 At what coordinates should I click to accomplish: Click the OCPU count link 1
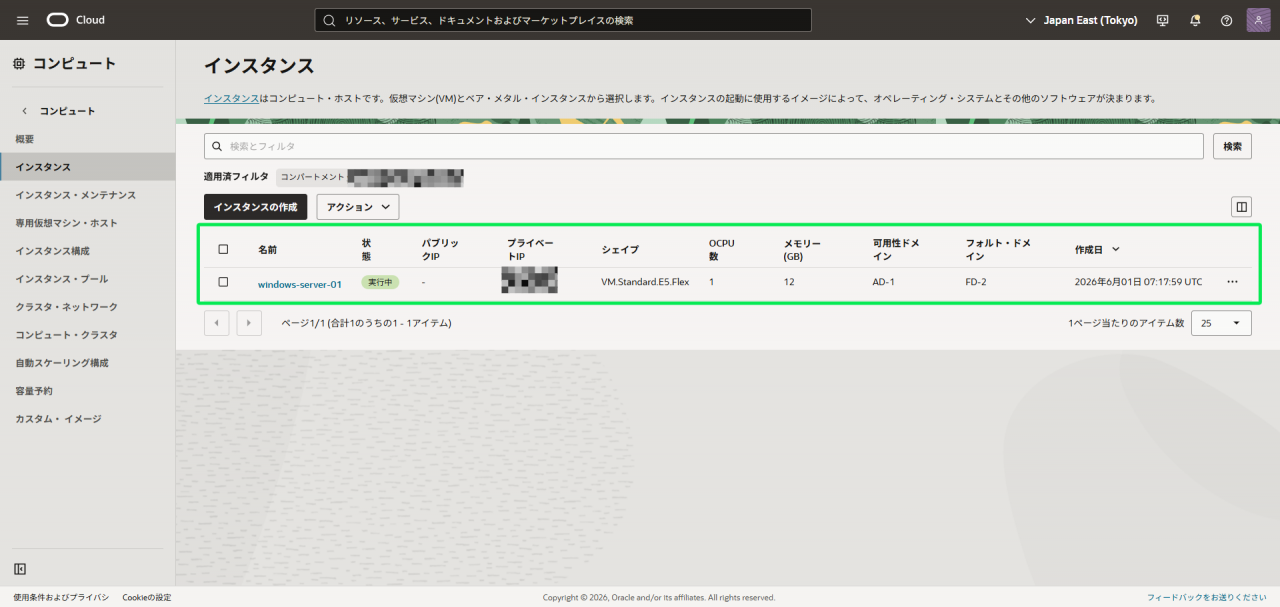pyautogui.click(x=712, y=282)
